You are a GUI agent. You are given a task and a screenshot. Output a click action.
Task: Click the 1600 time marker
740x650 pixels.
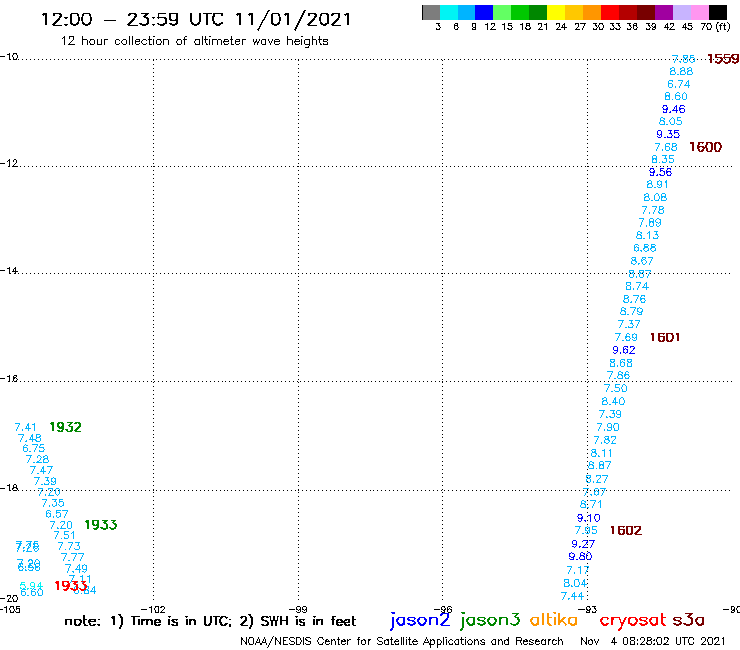click(x=706, y=147)
